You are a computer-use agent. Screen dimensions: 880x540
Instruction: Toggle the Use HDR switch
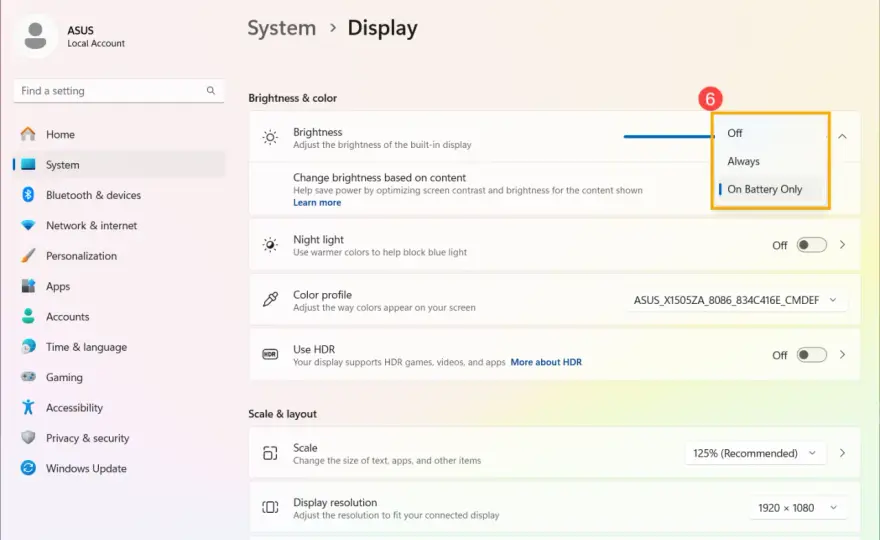pos(812,355)
